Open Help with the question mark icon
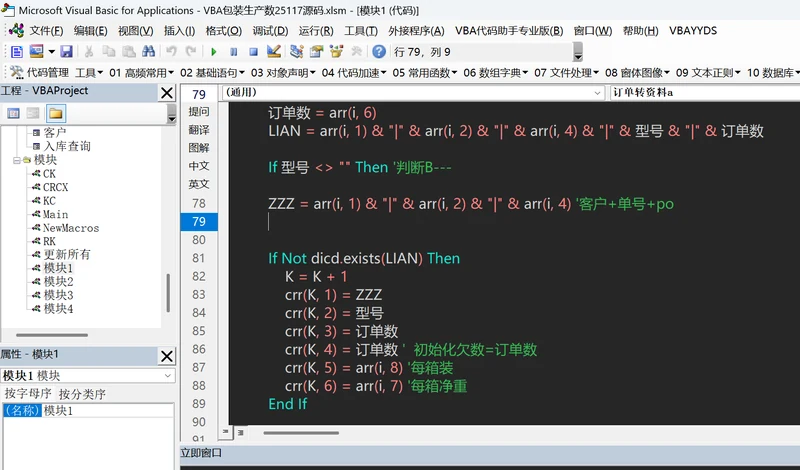Screen dimensions: 800x470 coord(379,52)
